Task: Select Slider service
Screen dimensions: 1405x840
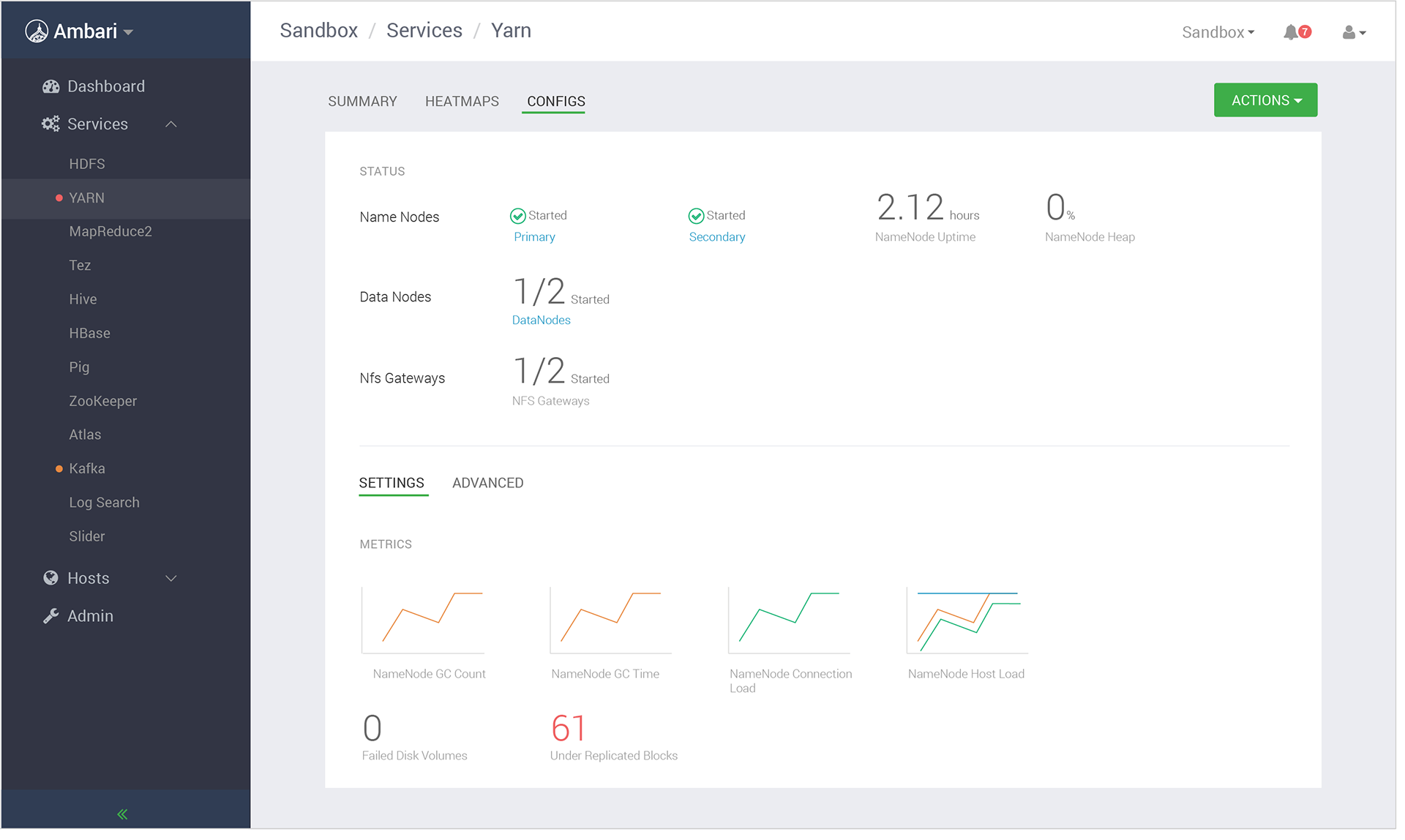Action: 87,536
